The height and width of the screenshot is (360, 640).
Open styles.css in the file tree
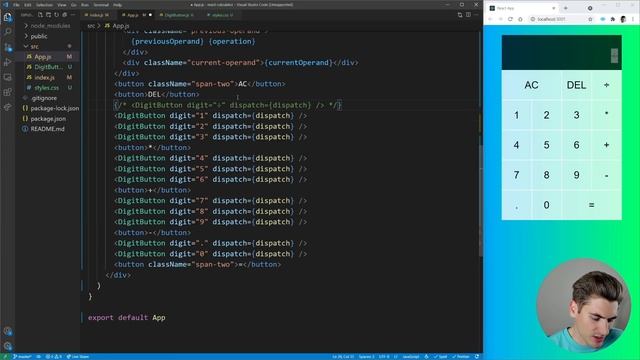coord(47,88)
